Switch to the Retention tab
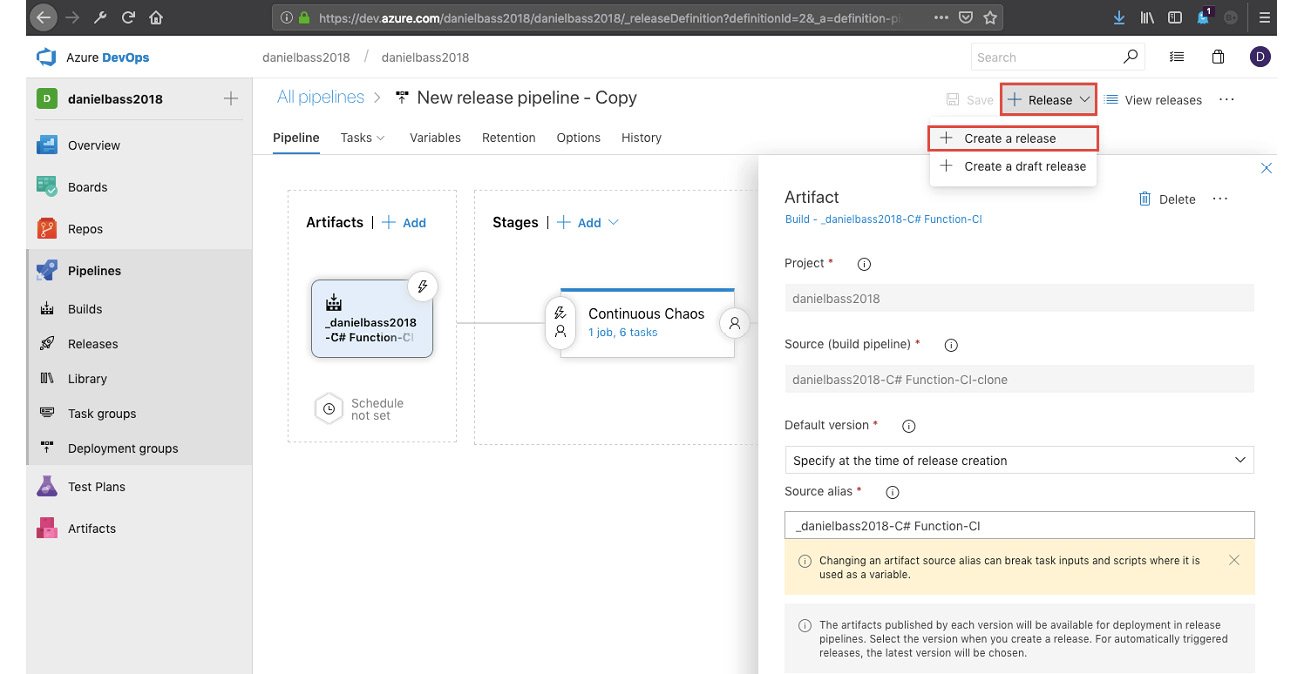1303x674 pixels. (509, 138)
